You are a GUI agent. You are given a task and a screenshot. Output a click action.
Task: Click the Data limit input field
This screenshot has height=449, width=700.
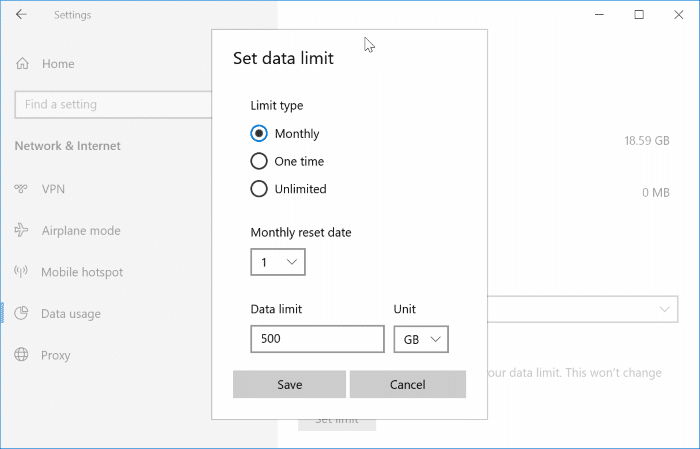pos(317,340)
